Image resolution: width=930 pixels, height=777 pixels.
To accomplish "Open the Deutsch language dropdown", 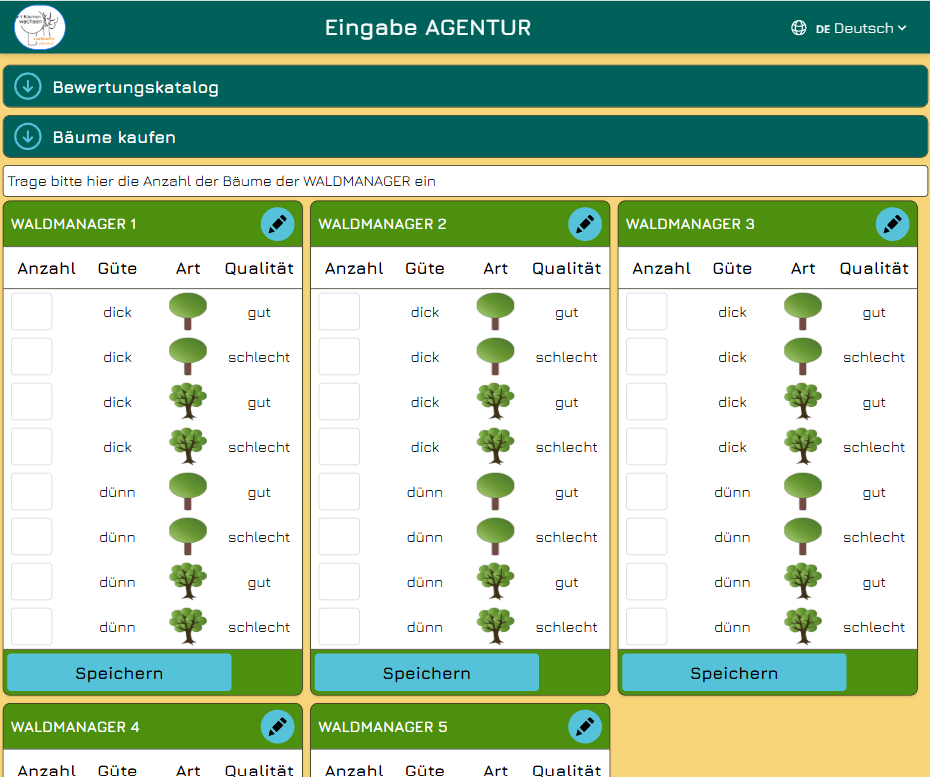I will tap(861, 28).
